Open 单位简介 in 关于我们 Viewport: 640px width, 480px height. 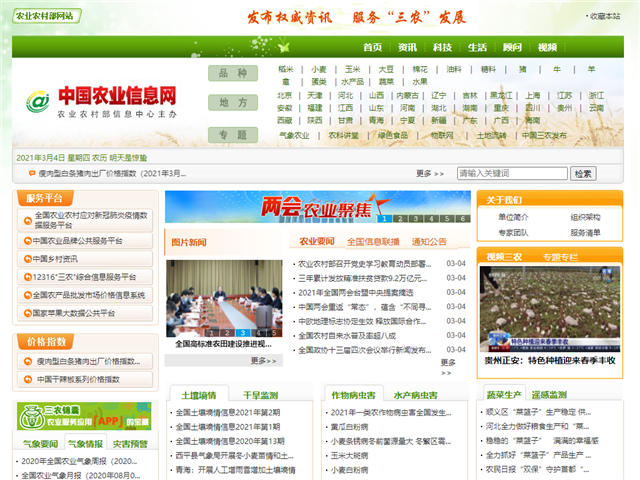click(x=513, y=217)
